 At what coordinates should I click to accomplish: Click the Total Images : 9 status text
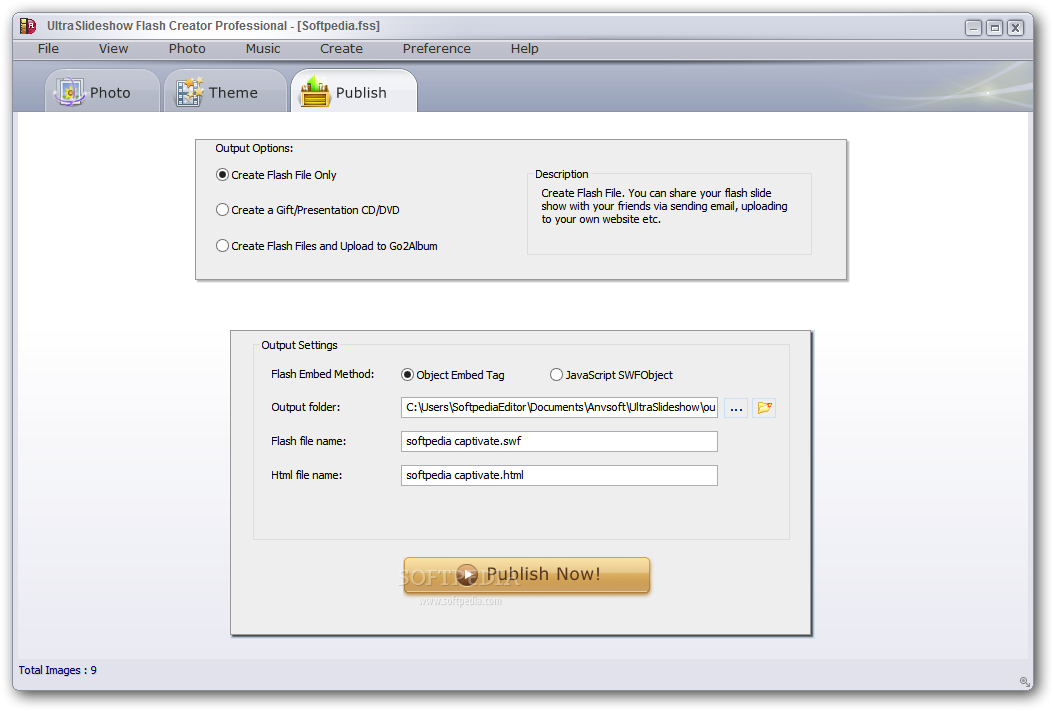[x=58, y=670]
